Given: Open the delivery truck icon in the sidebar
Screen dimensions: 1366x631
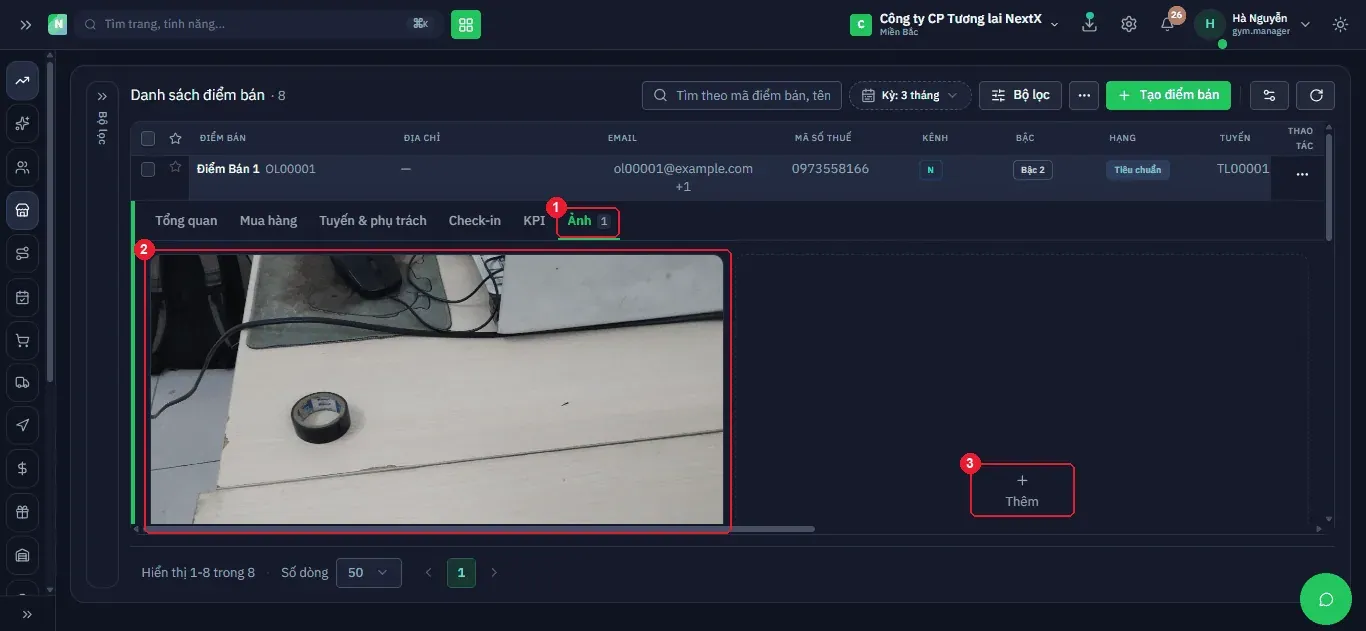Looking at the screenshot, I should 23,383.
